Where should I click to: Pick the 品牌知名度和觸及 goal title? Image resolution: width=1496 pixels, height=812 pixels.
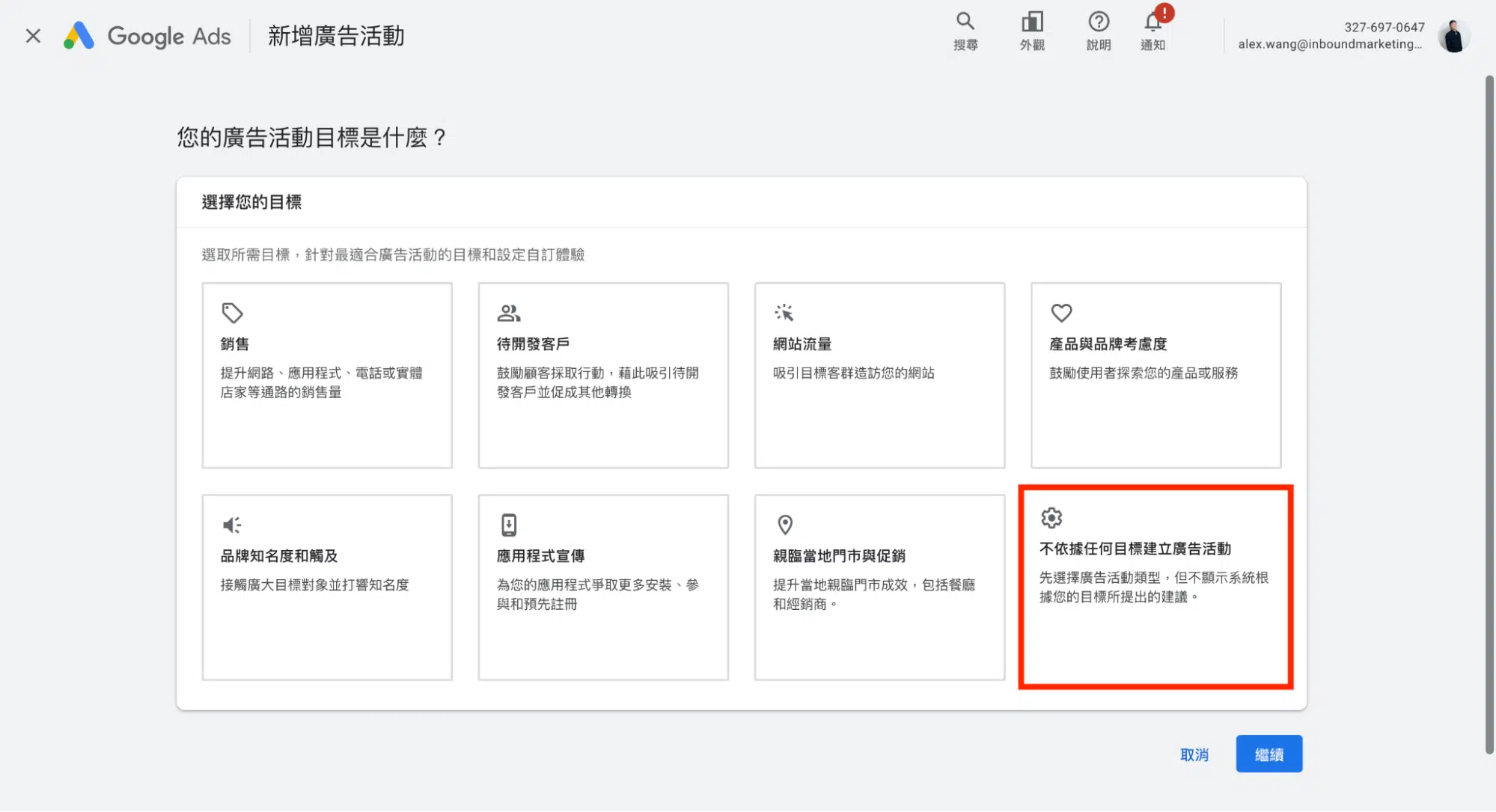(279, 556)
